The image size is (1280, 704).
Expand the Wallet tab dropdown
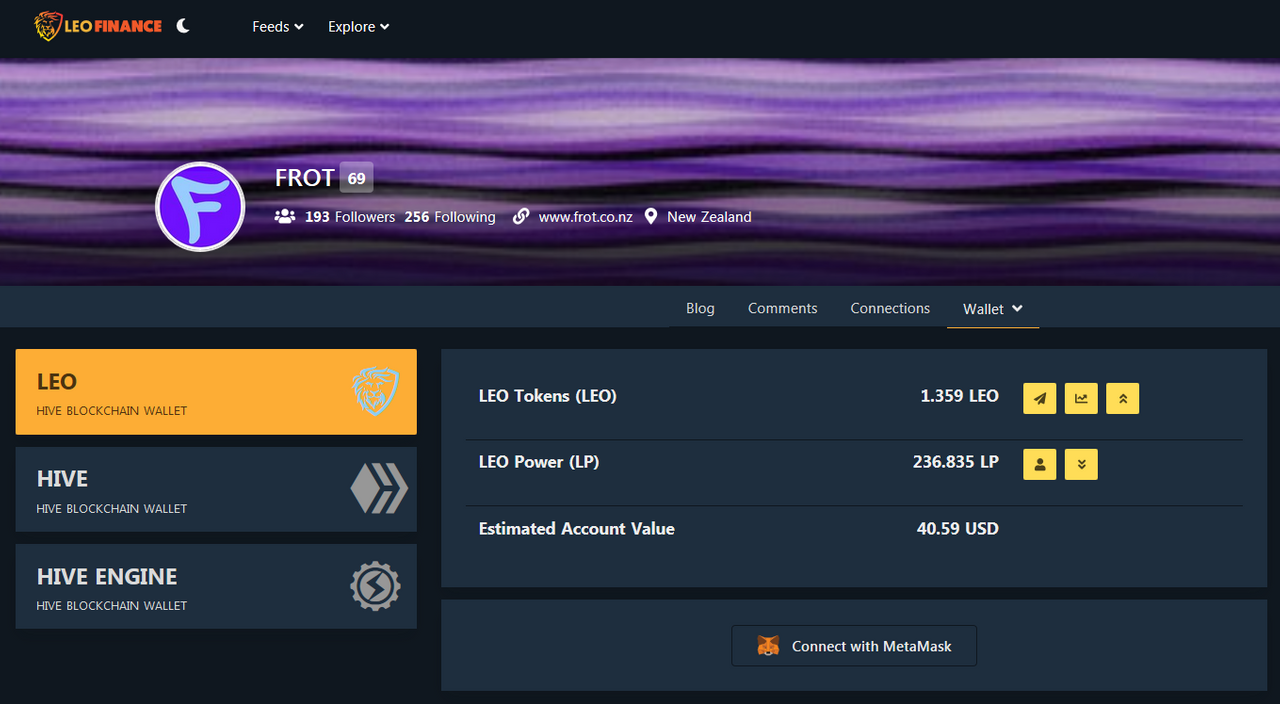click(x=993, y=309)
